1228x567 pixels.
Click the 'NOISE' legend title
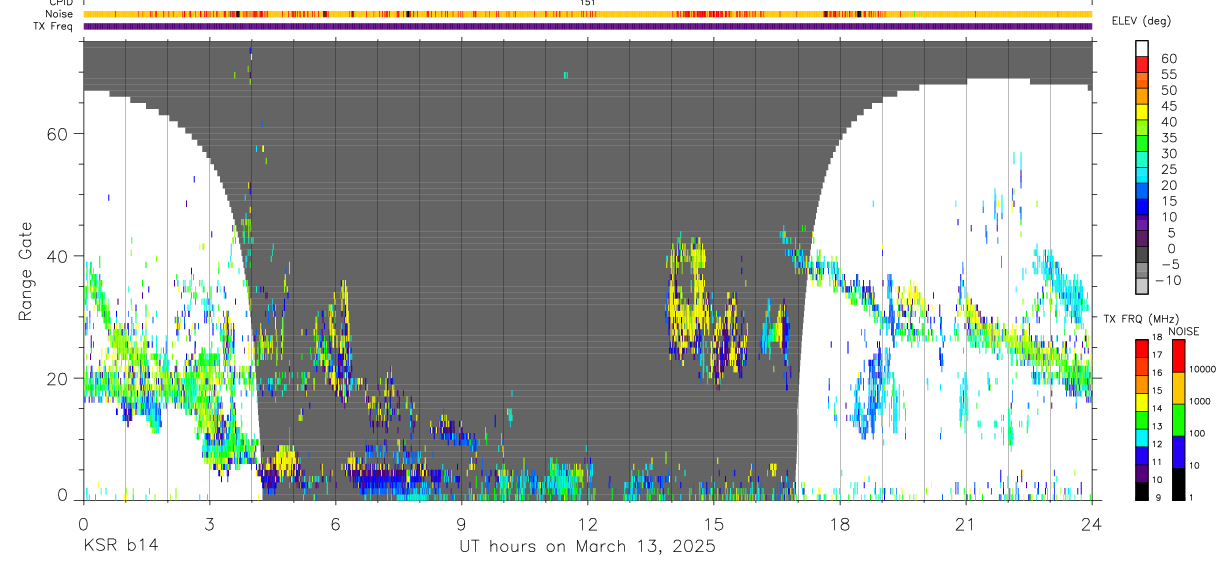coord(1184,331)
